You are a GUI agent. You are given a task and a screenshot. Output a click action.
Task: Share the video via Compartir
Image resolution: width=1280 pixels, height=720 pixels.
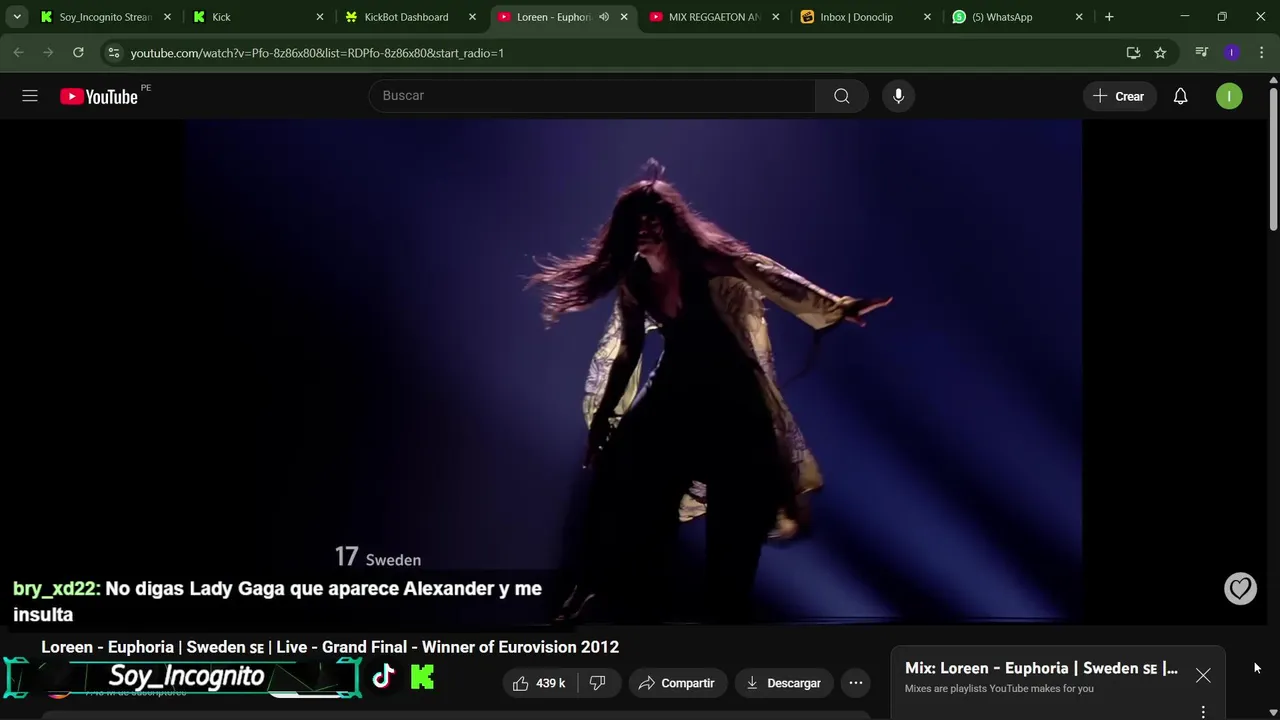pos(677,683)
